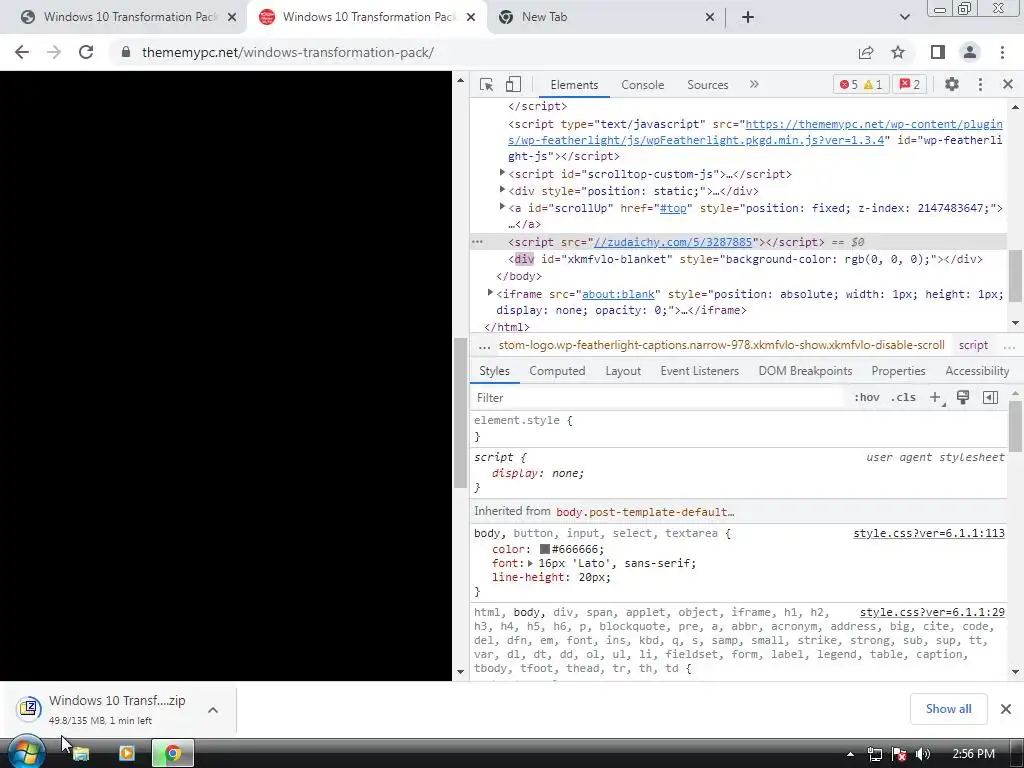
Task: Close the New Tab tab
Action: click(710, 18)
